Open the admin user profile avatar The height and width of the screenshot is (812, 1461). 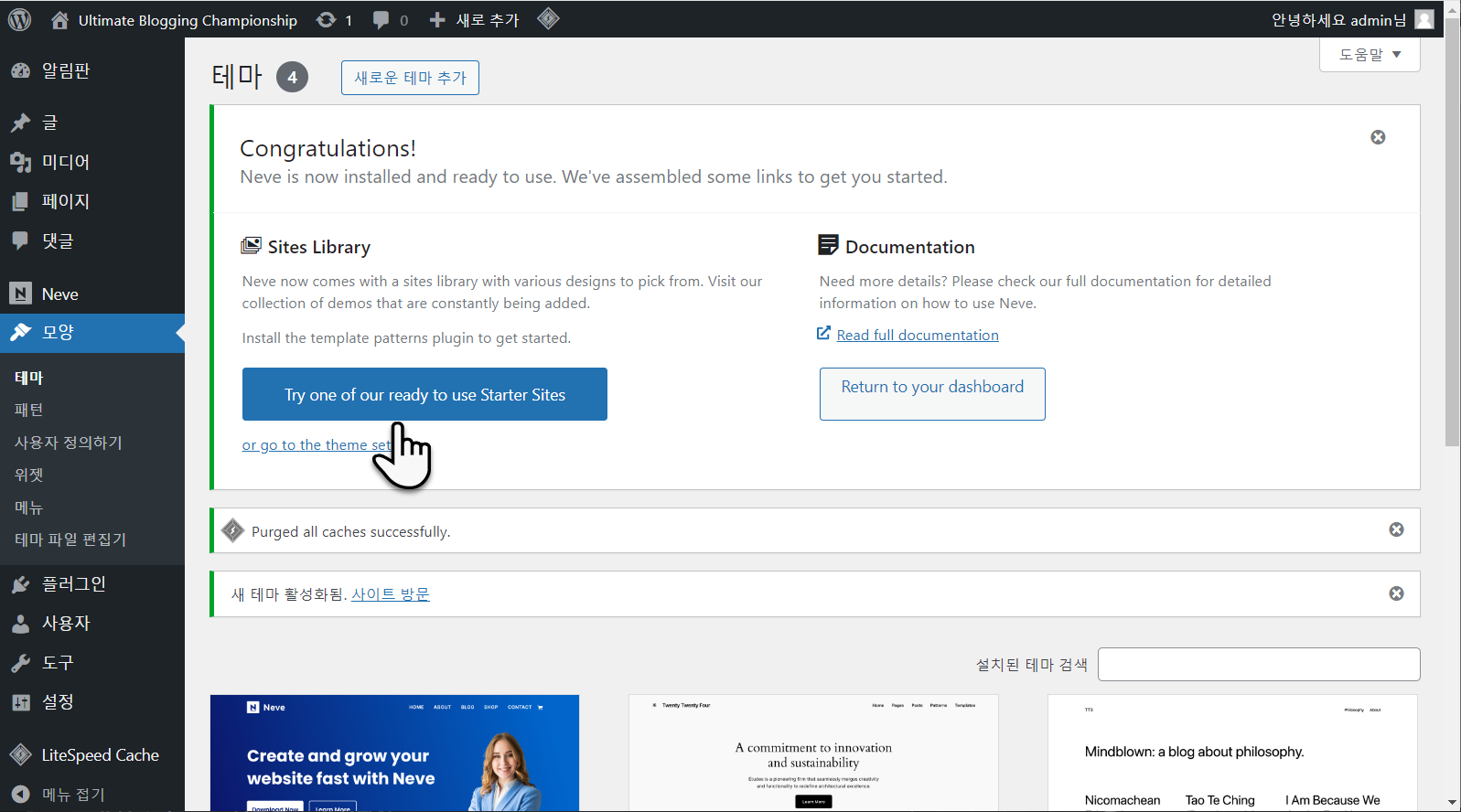click(1424, 19)
